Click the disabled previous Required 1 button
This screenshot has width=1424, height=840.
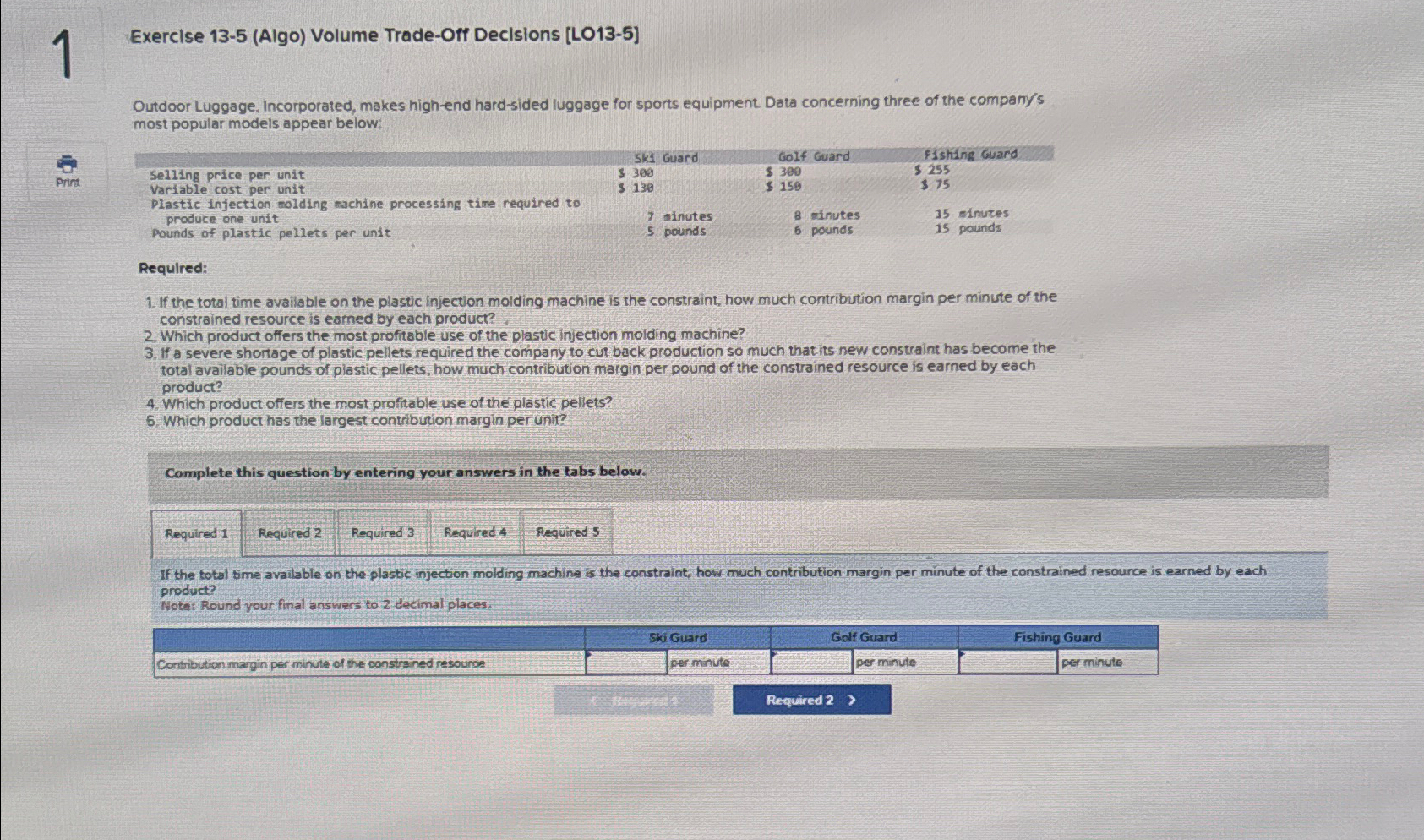pos(634,701)
